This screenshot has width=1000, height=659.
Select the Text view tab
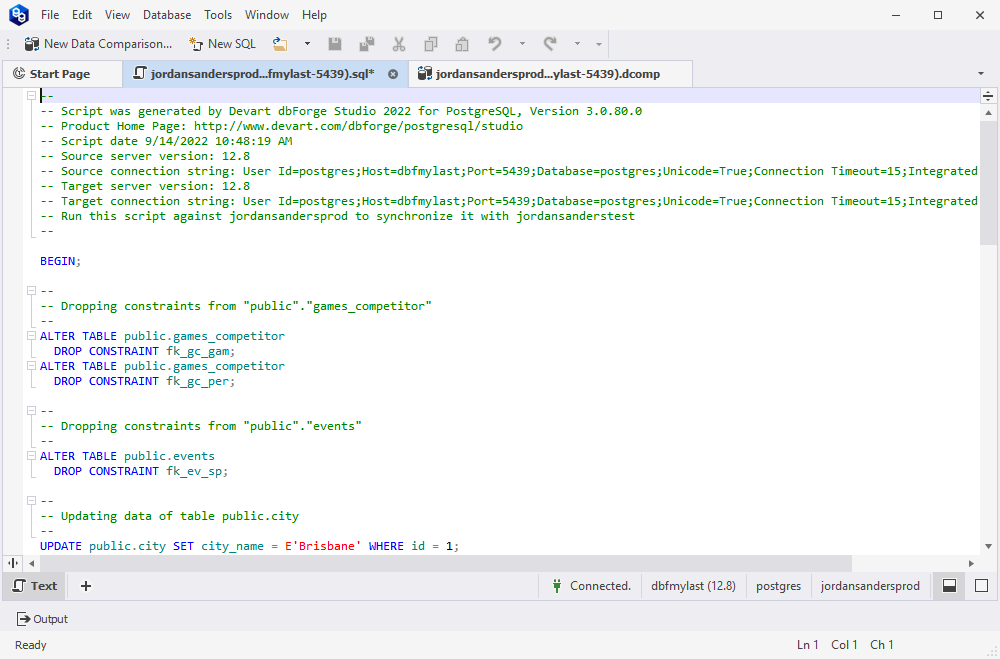click(35, 586)
